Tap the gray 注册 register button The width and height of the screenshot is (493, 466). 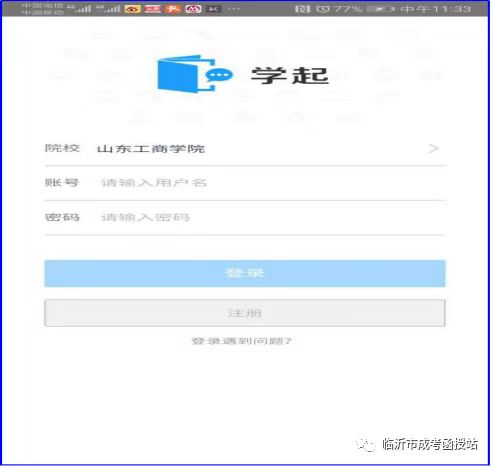245,313
